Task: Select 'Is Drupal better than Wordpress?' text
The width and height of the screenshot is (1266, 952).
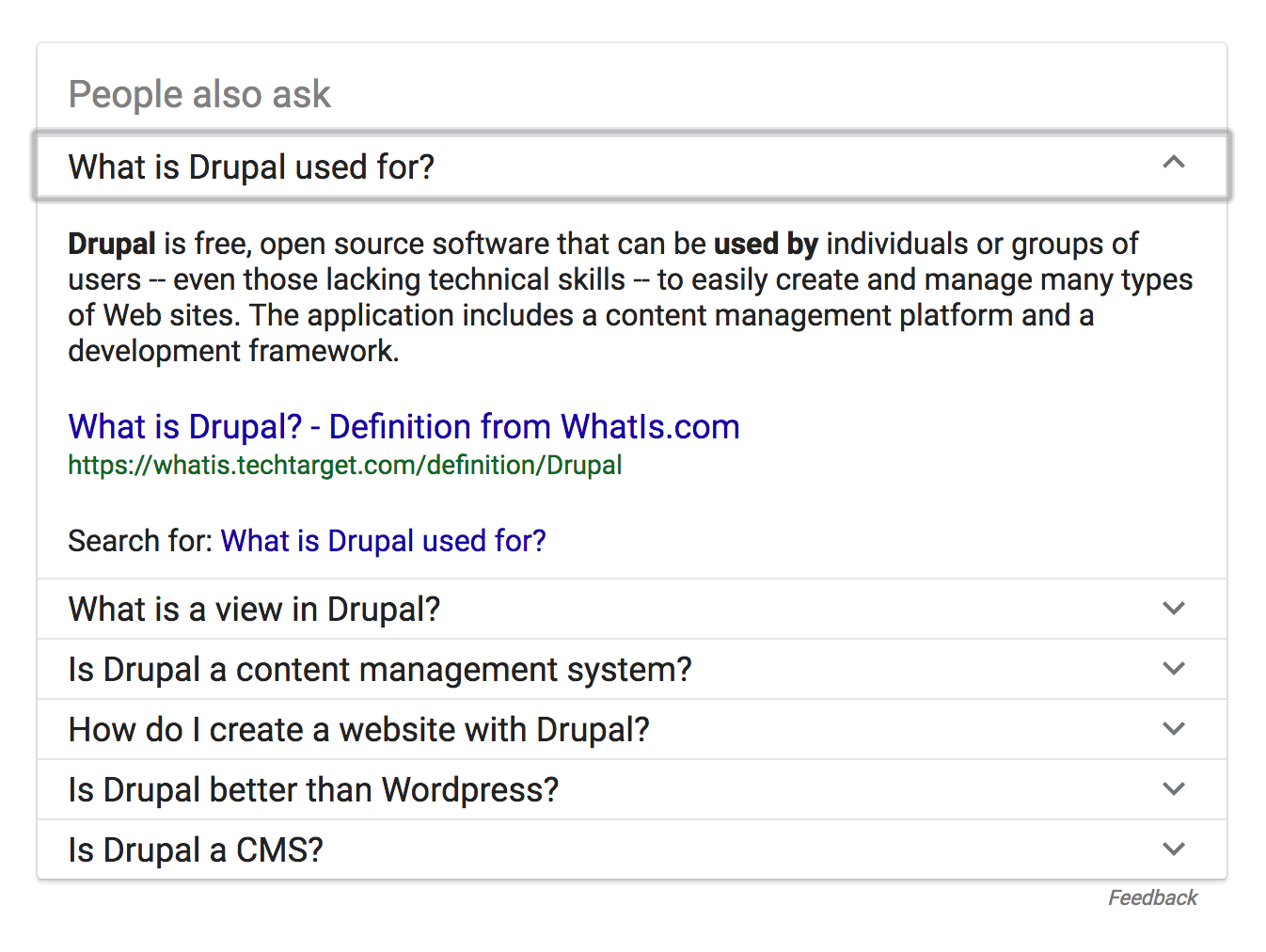Action: click(313, 790)
